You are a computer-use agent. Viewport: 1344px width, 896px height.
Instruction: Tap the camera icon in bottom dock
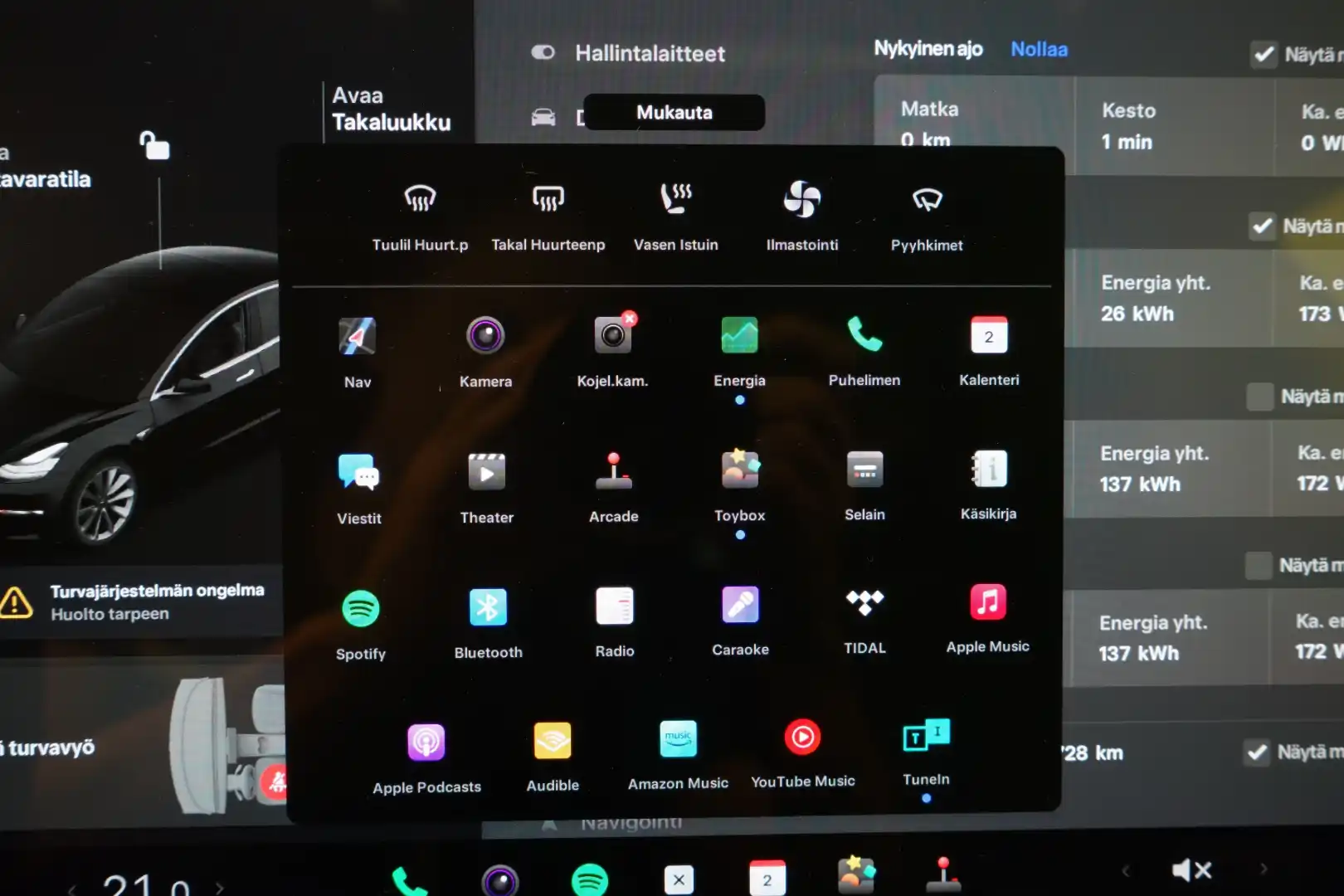pyautogui.click(x=500, y=880)
